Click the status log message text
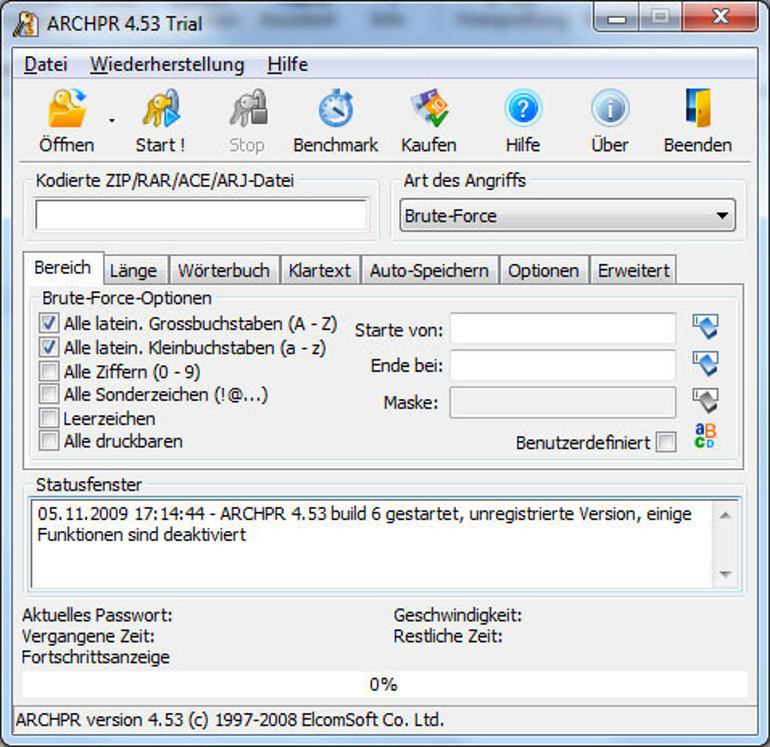This screenshot has width=770, height=747. click(x=364, y=524)
